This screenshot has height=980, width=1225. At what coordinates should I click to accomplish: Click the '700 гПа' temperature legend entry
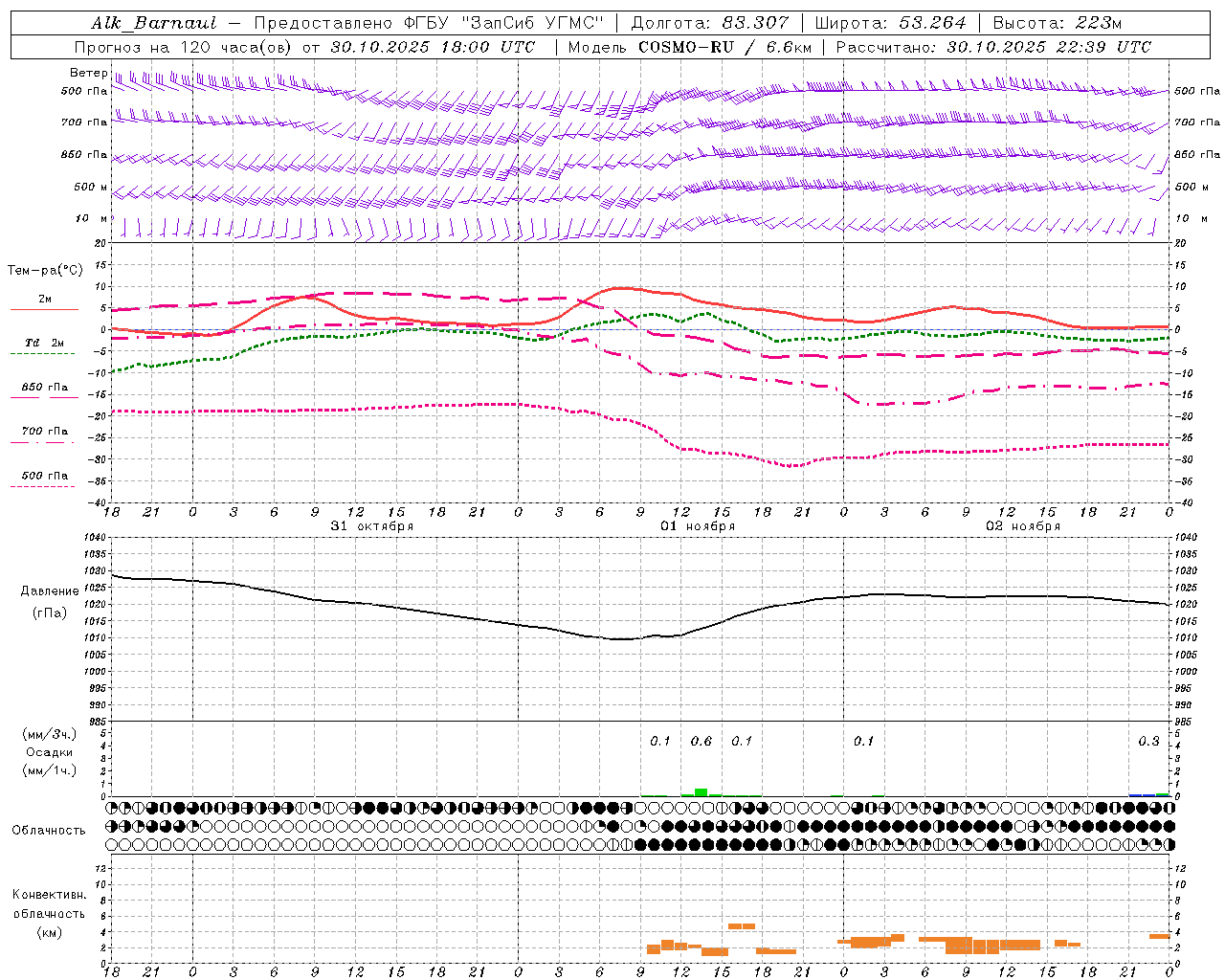[45, 432]
